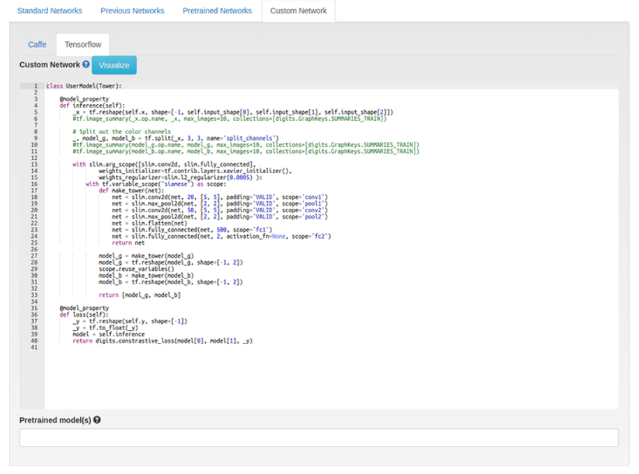Switch to the Previous Networks tab
Viewport: 639px width, 474px height.
click(x=131, y=11)
